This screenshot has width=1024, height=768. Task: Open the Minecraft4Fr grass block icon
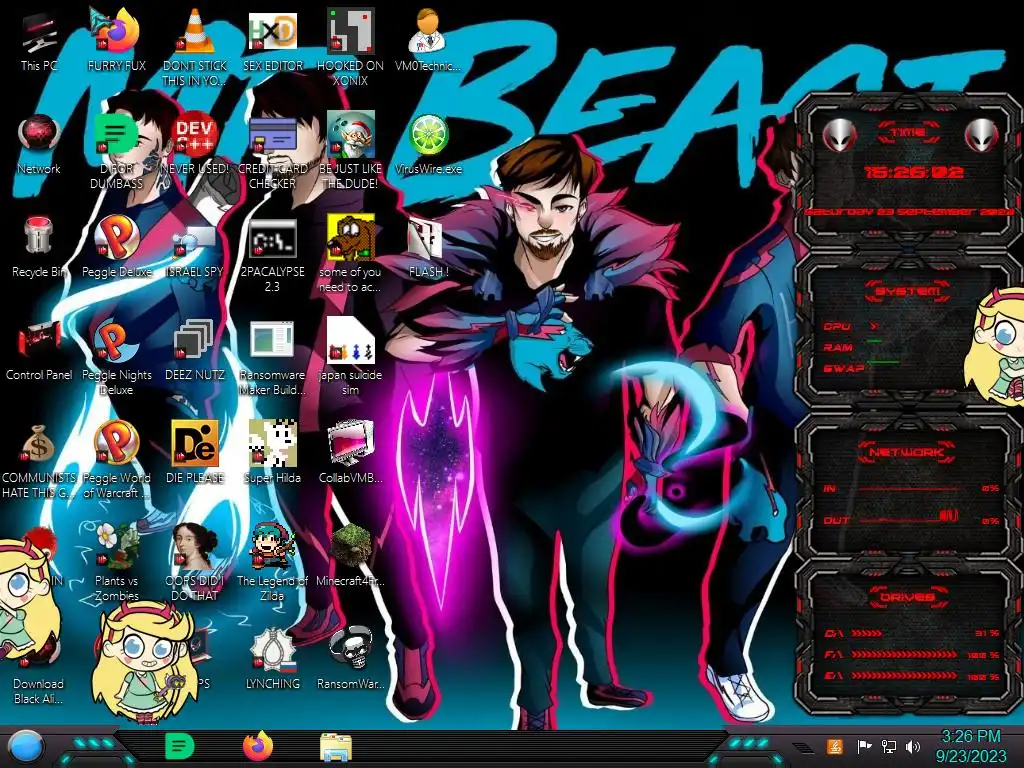[351, 556]
